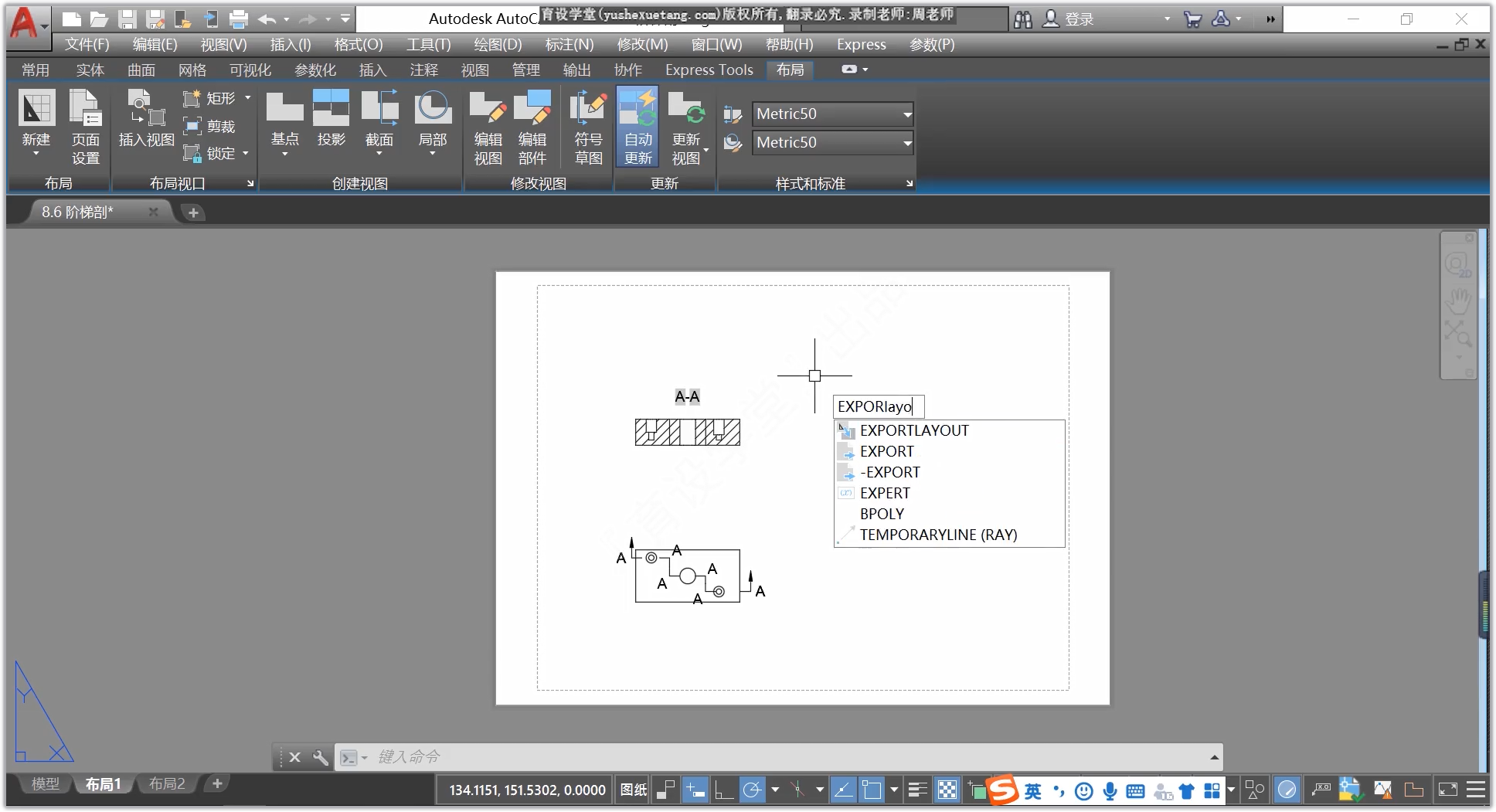Screen dimensions: 1496x812
Task: Click the Sogou input method S icon
Action: (x=1002, y=790)
